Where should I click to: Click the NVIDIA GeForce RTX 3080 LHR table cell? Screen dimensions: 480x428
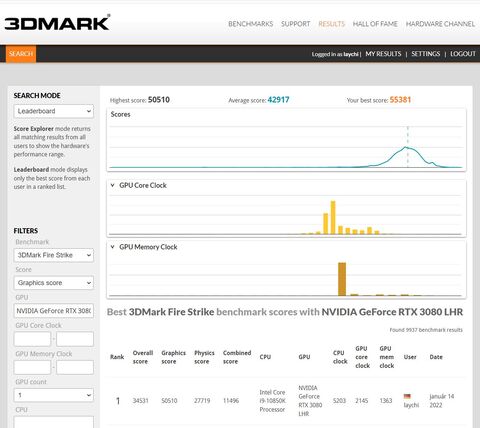310,401
